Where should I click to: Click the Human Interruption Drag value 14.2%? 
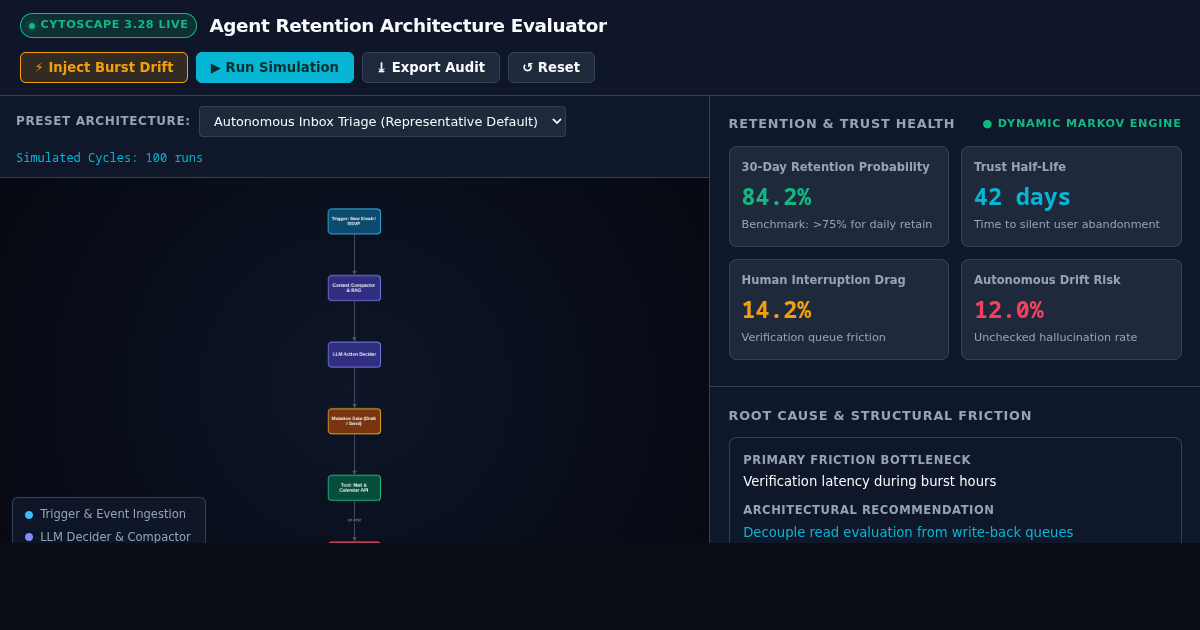click(776, 310)
